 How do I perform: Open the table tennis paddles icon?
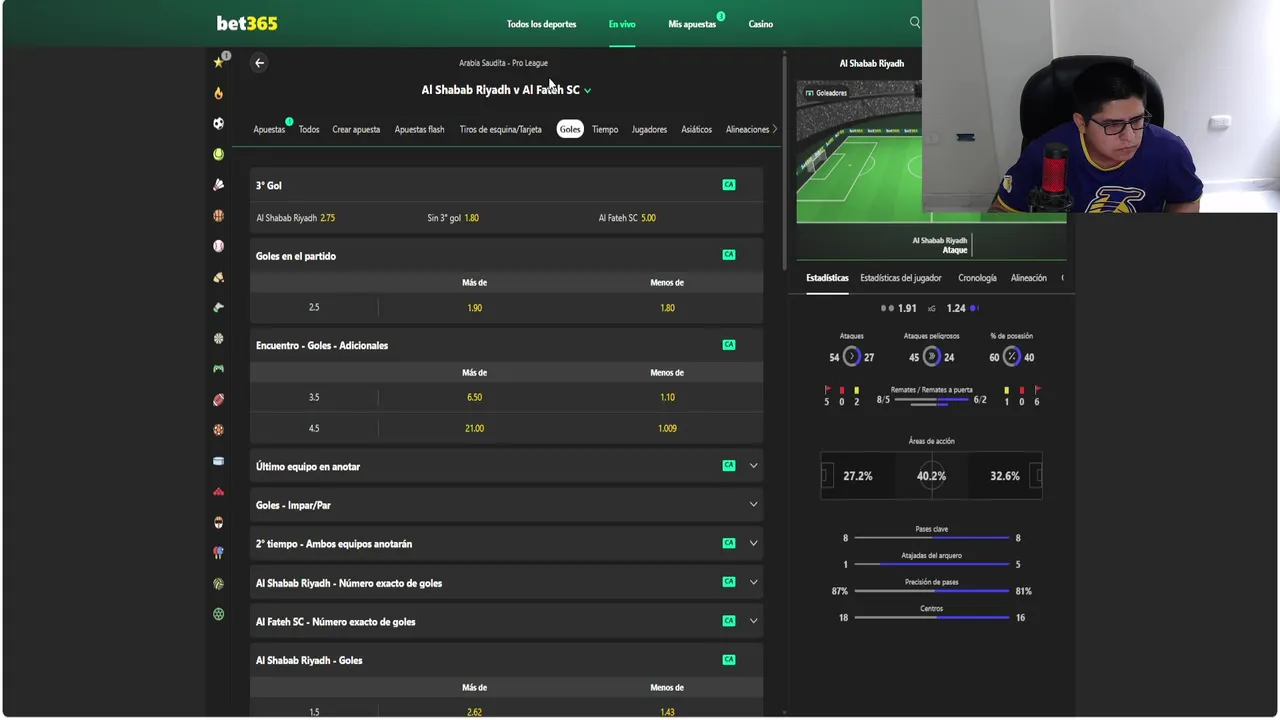[218, 553]
